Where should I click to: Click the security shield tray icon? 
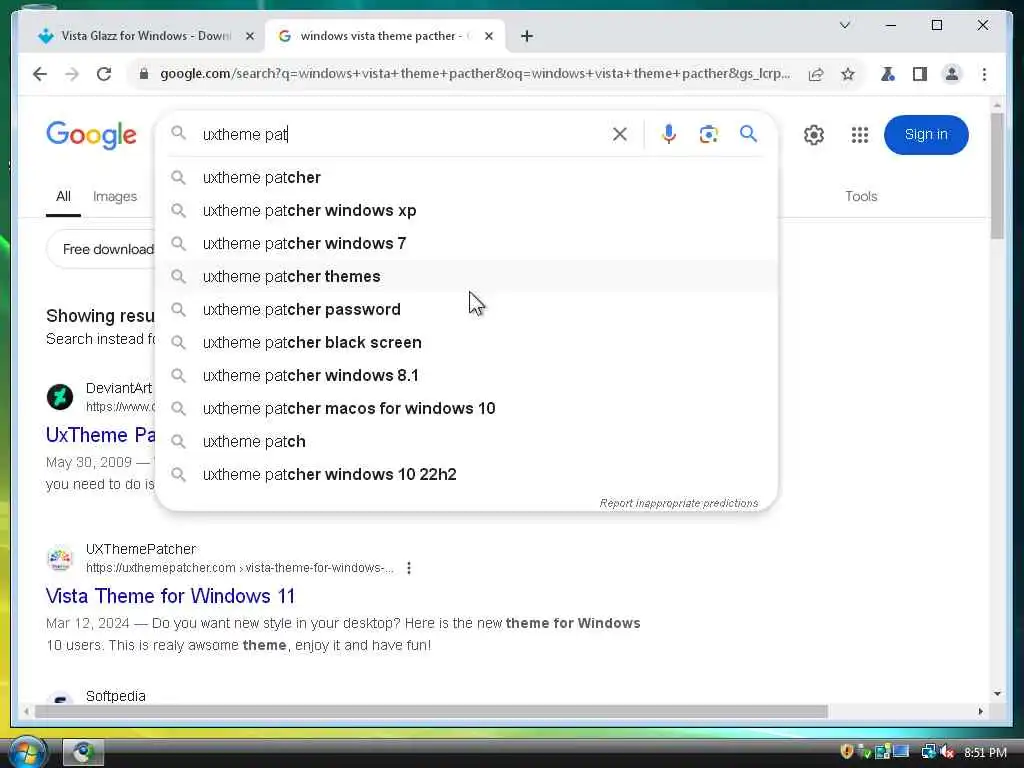[x=846, y=752]
